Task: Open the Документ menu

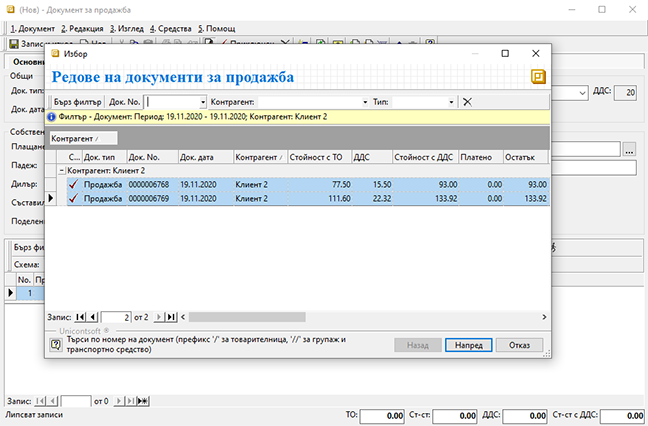Action: tap(30, 29)
